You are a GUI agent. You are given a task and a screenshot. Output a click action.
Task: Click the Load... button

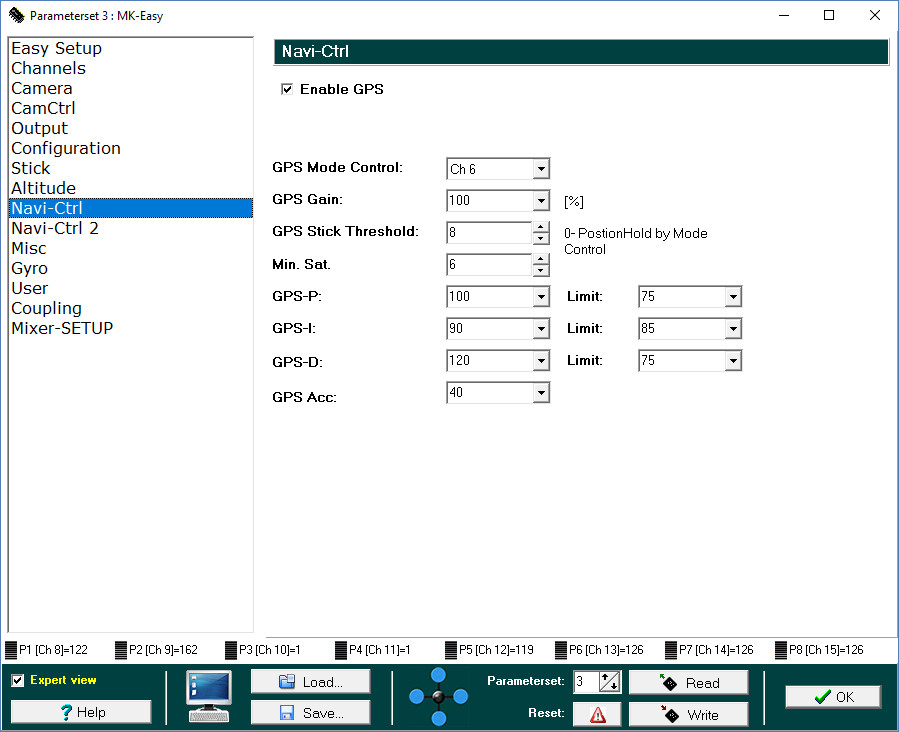(310, 682)
